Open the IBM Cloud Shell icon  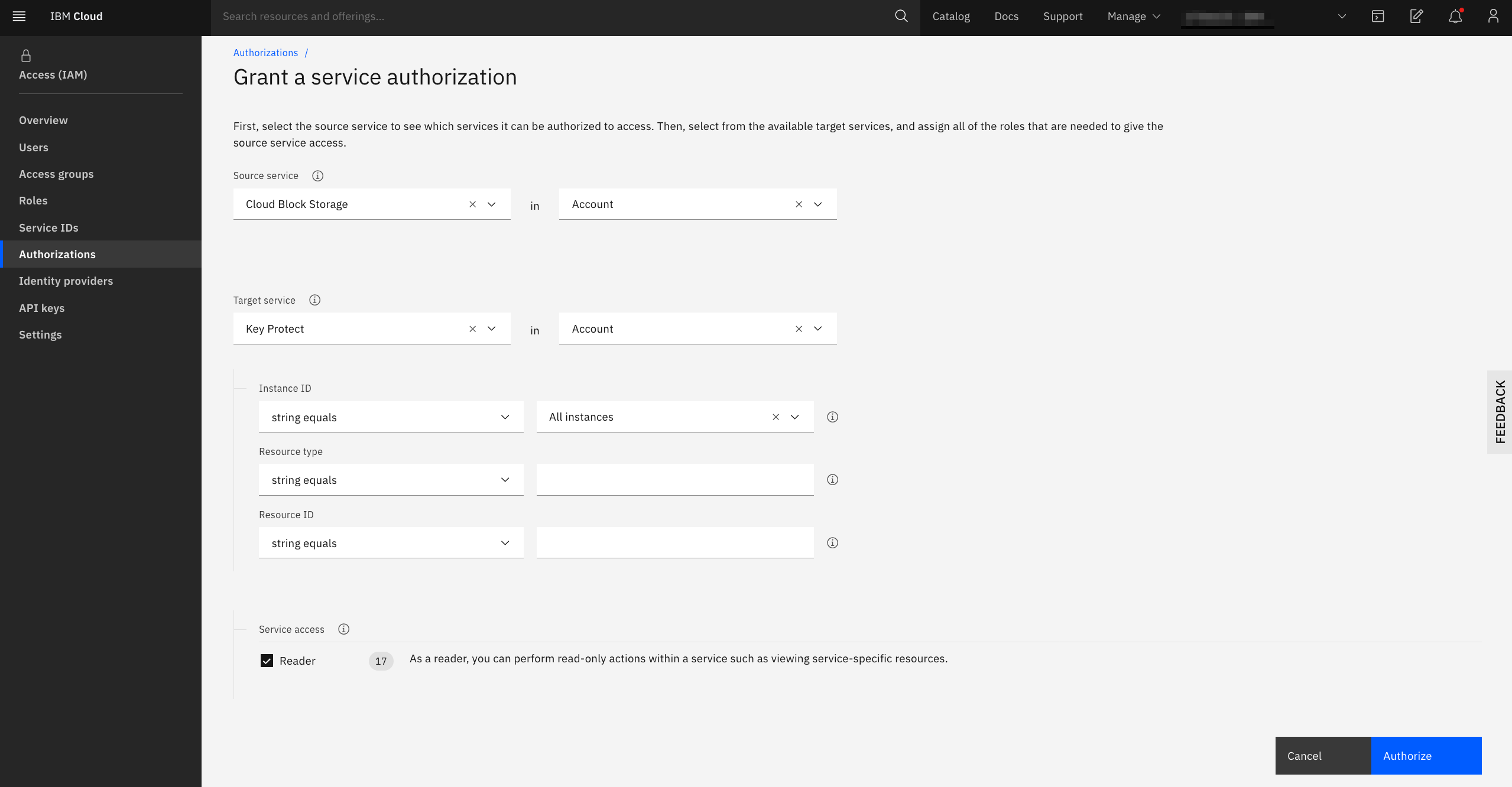(x=1378, y=17)
